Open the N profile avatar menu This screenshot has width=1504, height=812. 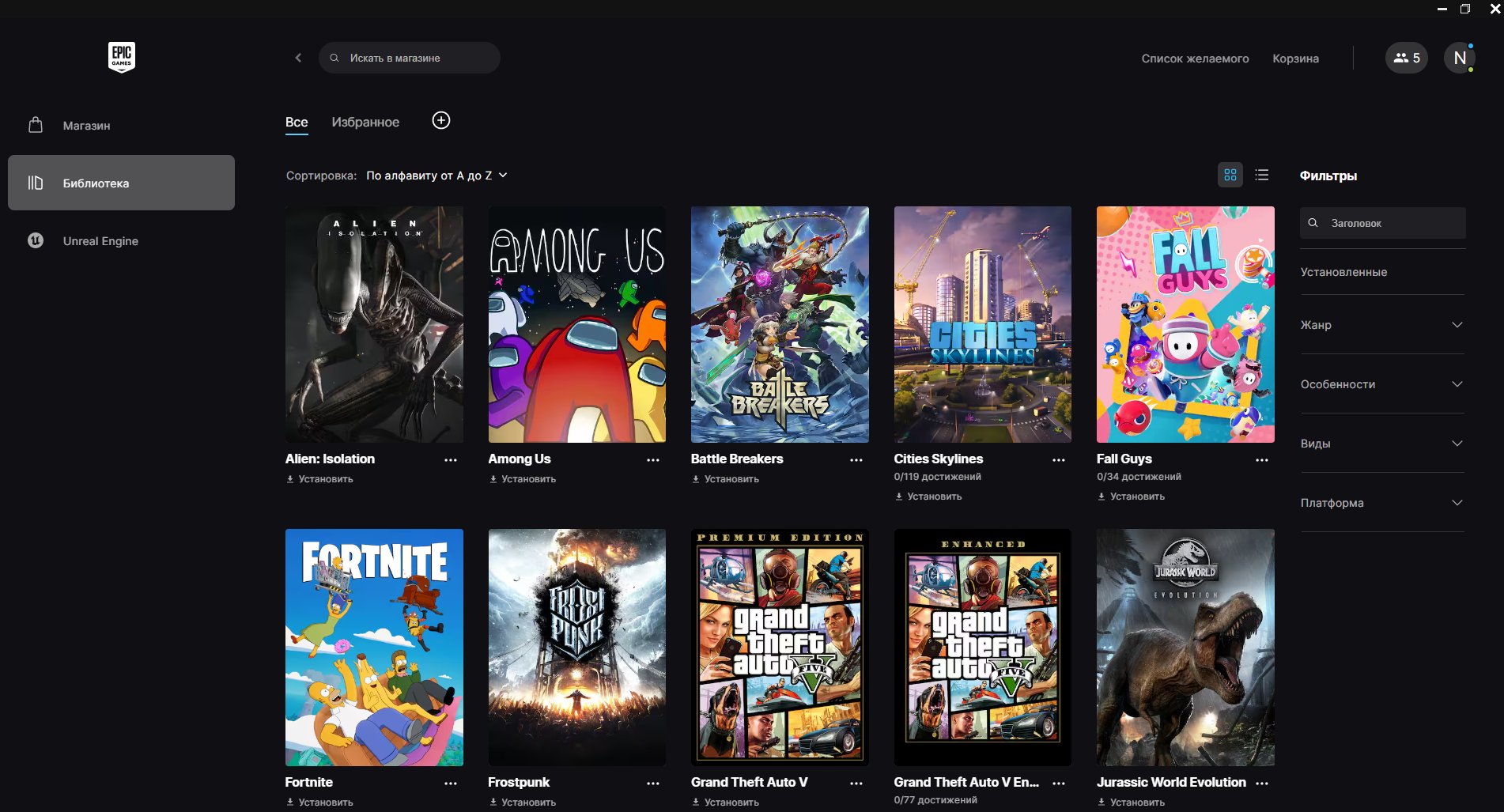pyautogui.click(x=1459, y=58)
